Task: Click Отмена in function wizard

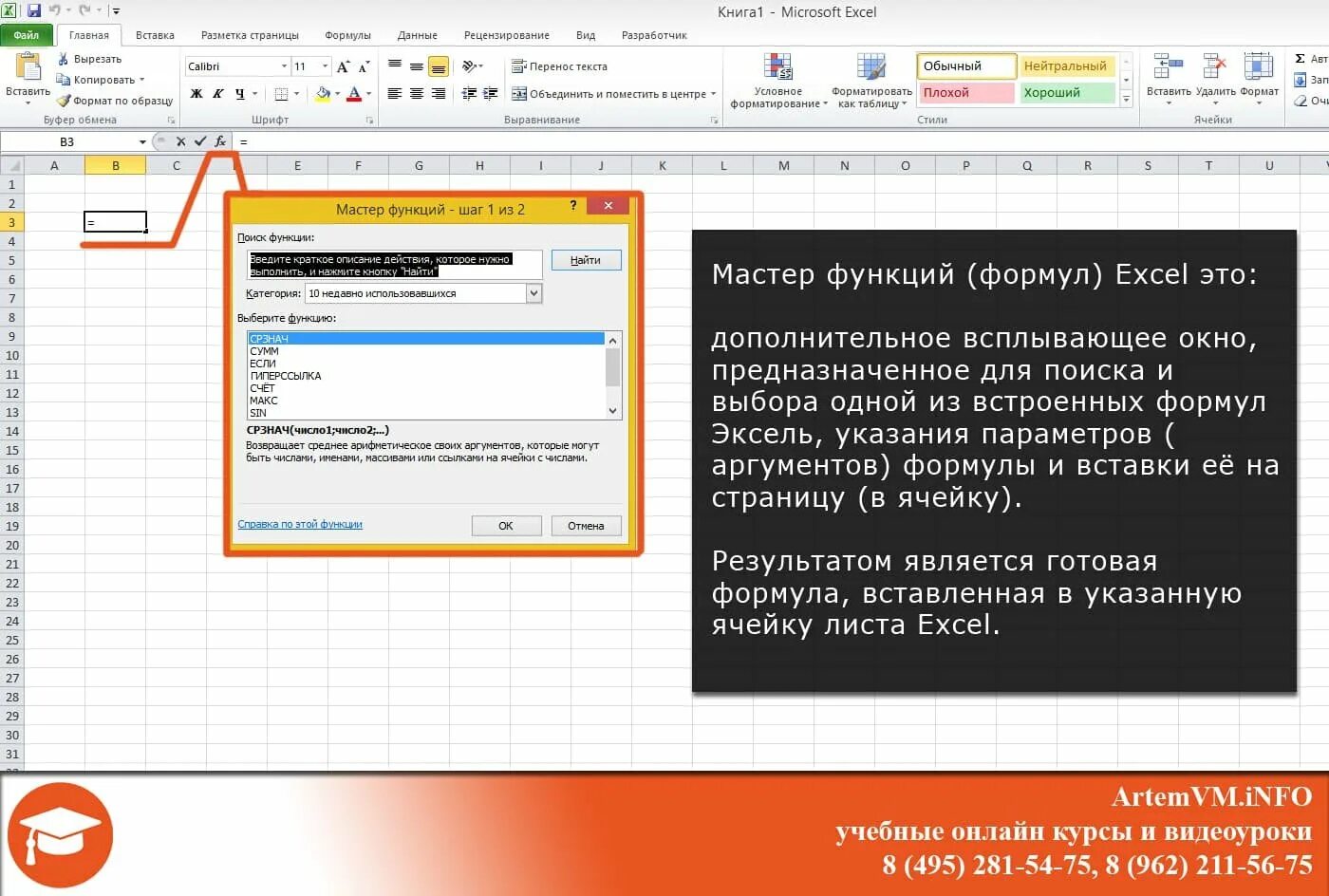Action: (586, 526)
